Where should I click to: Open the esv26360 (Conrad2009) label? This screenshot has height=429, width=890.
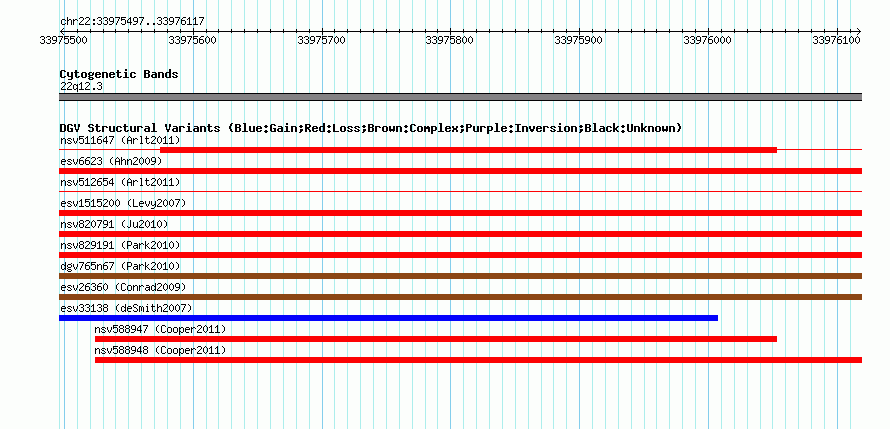(123, 287)
